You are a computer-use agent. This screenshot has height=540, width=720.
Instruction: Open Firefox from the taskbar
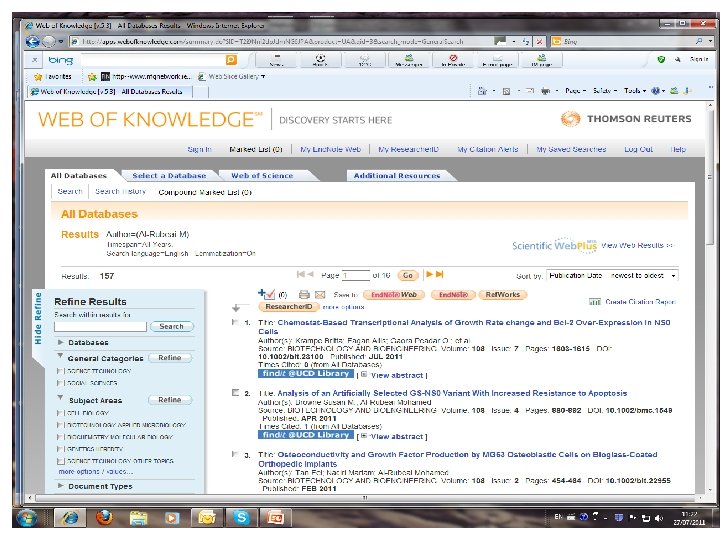click(104, 518)
